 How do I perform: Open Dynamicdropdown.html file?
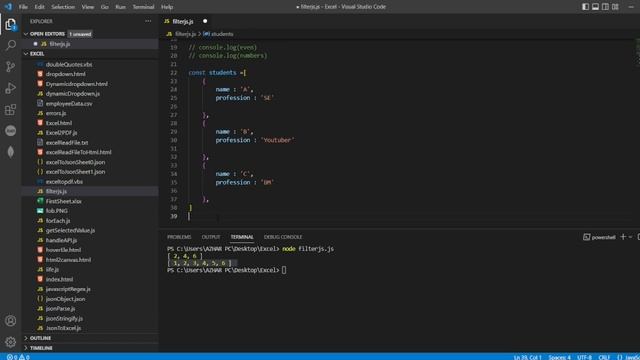[76, 84]
